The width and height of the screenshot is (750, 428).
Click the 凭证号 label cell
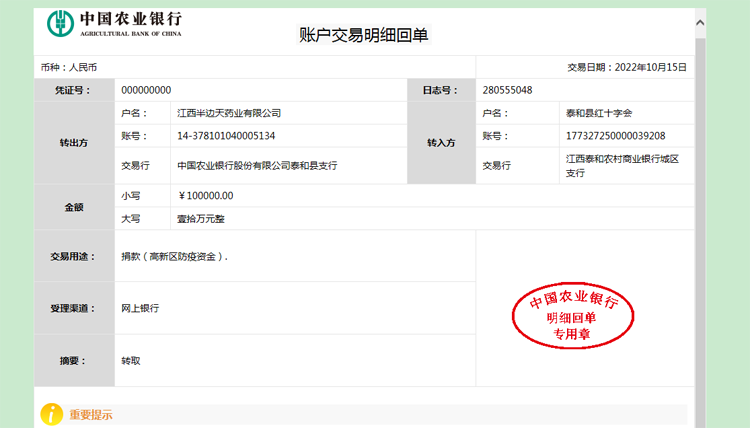pos(74,90)
